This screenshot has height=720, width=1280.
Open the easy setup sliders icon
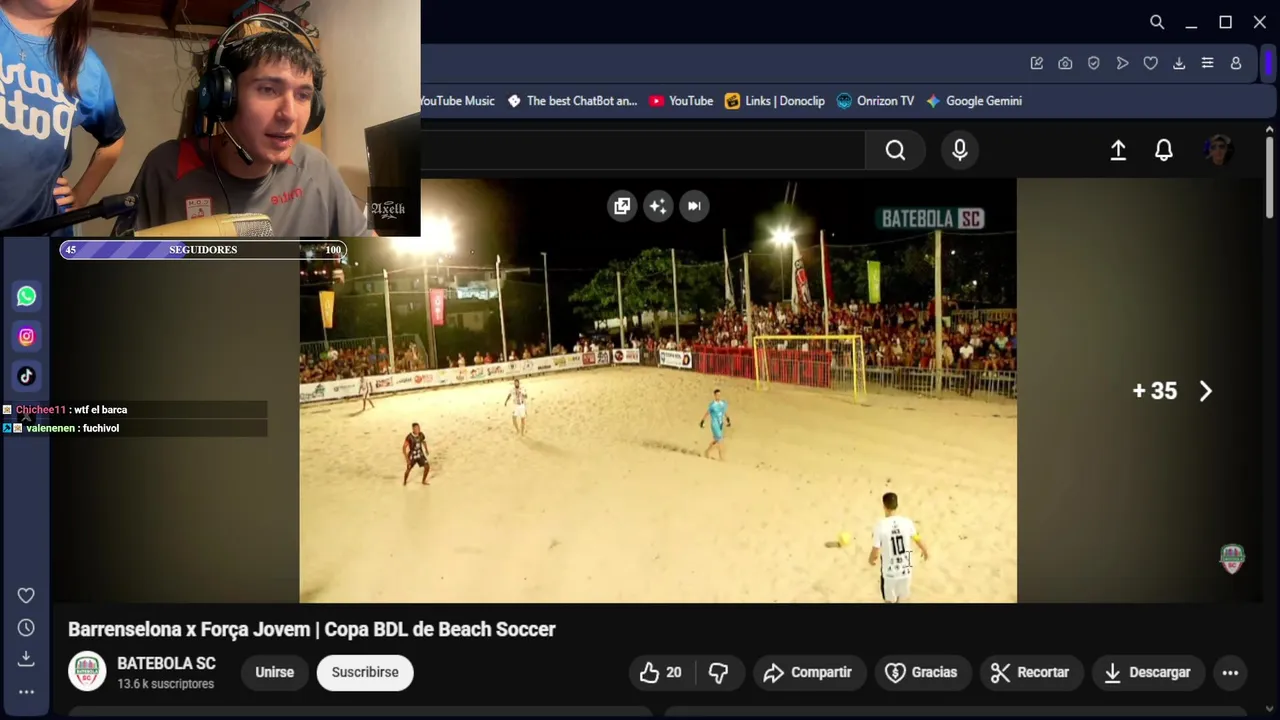pos(1207,63)
